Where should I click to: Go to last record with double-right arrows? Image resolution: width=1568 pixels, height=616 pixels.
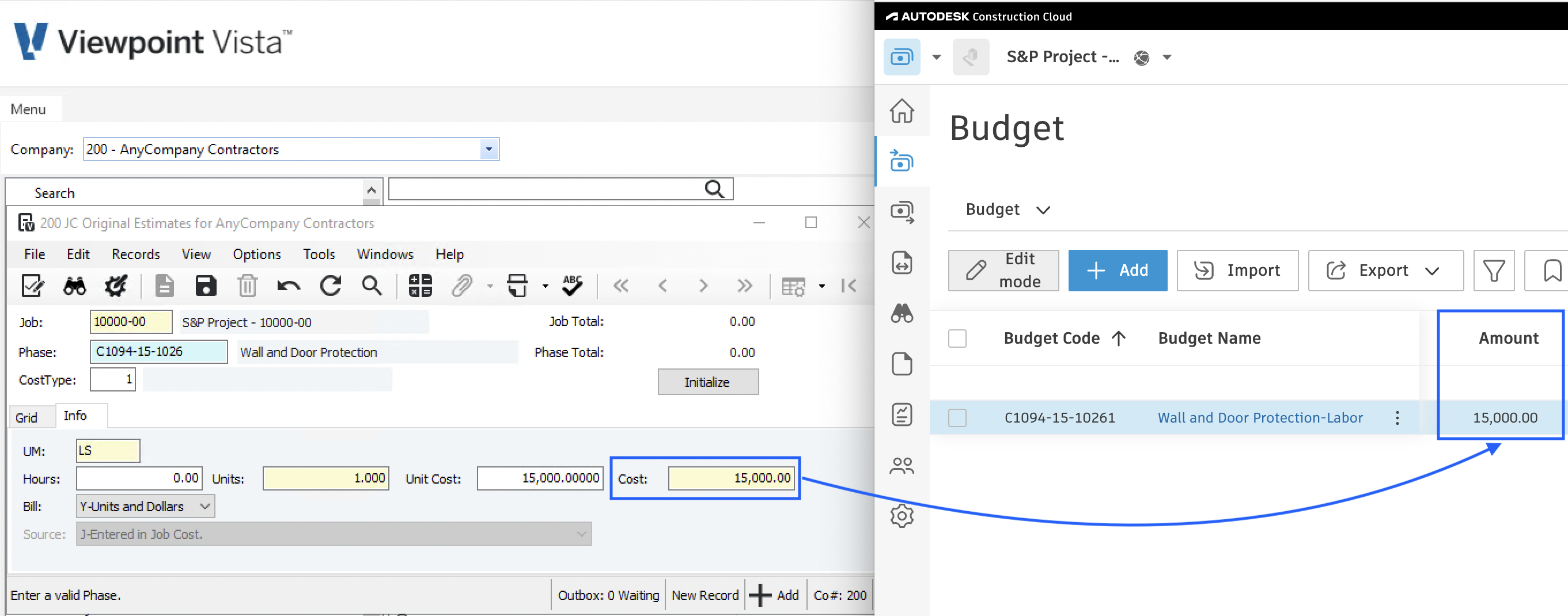click(x=744, y=285)
